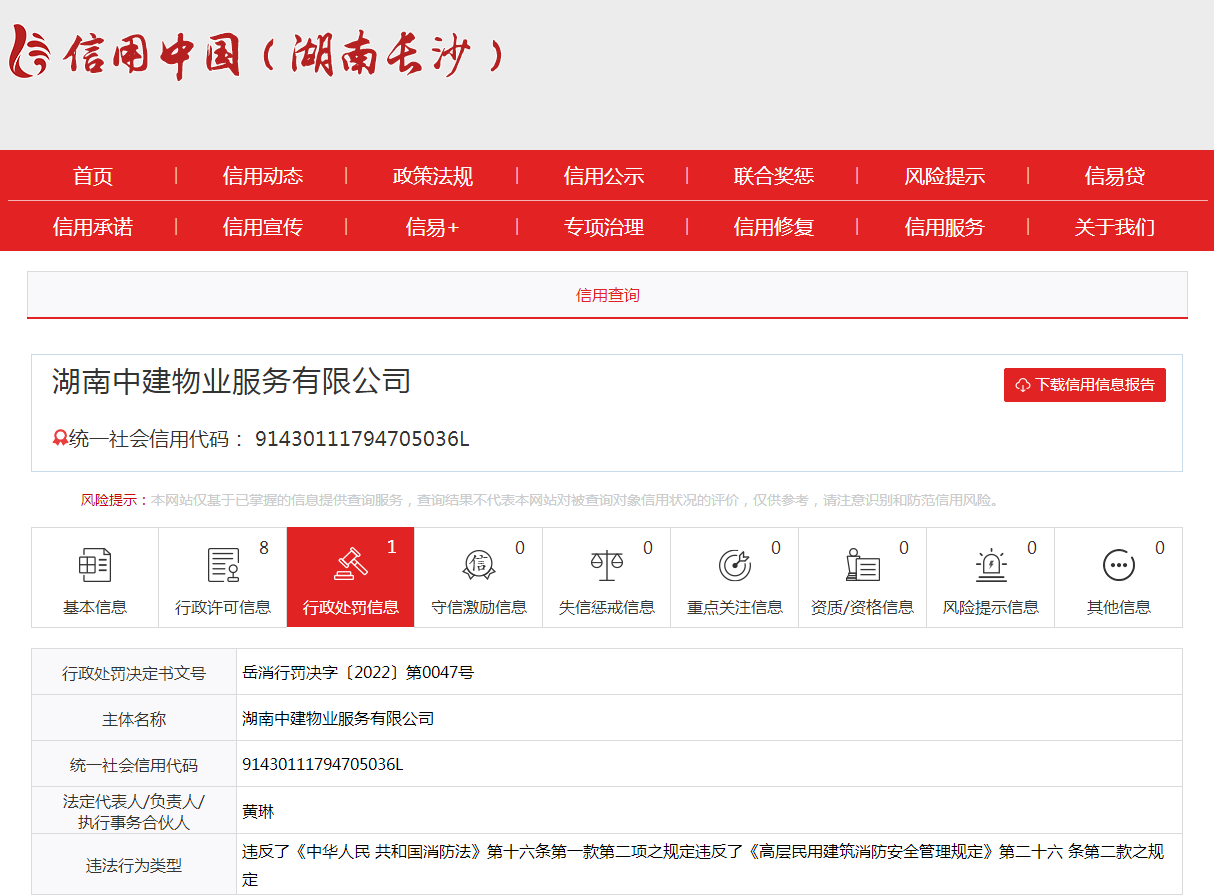Select the 行政许可信息 certificate icon
This screenshot has width=1214, height=895.
(223, 565)
